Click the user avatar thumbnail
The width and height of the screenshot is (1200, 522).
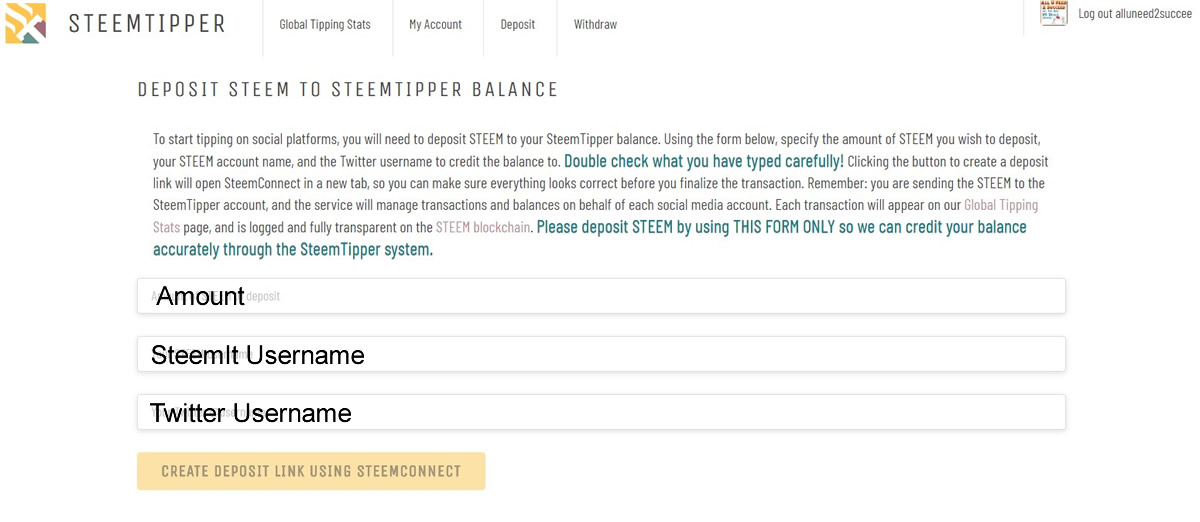click(1054, 14)
